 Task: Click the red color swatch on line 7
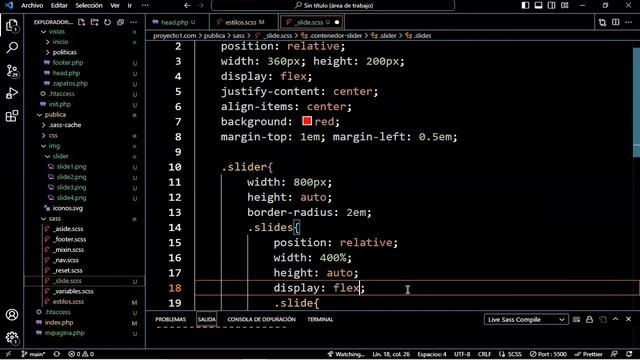coord(307,121)
